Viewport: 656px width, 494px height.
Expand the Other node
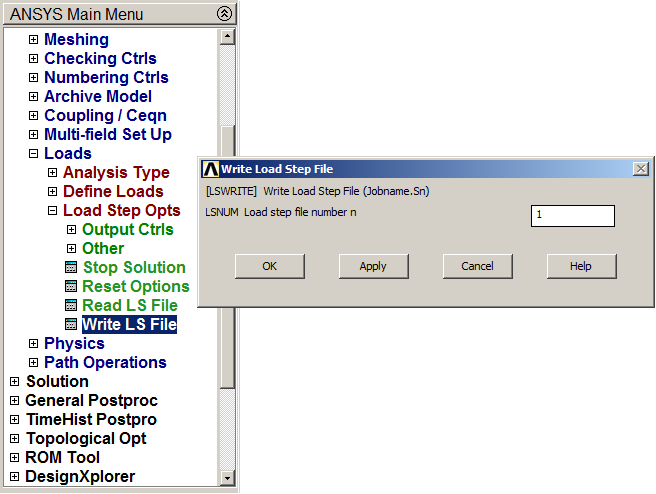pyautogui.click(x=72, y=248)
